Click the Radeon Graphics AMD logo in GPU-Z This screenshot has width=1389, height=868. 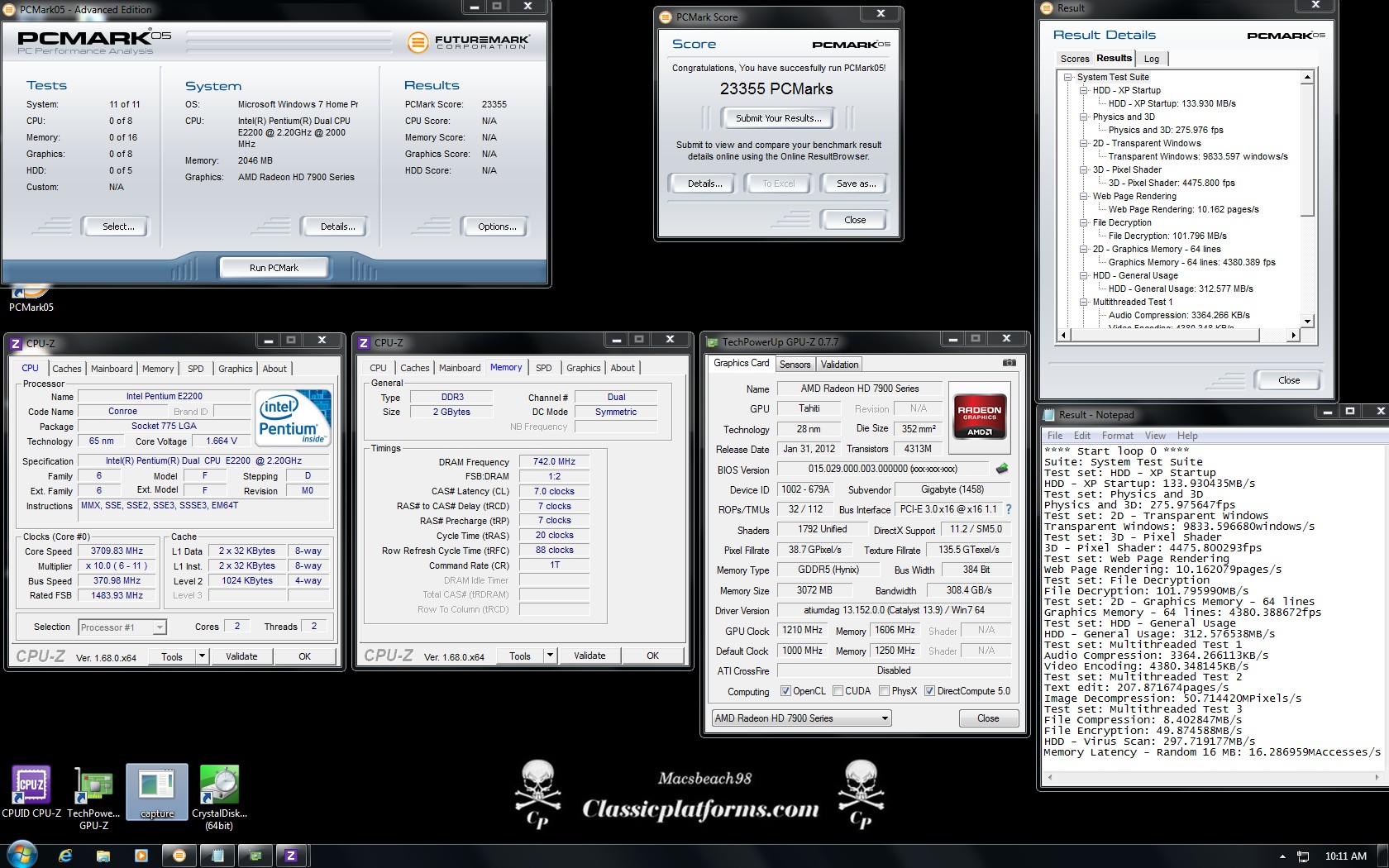[x=980, y=415]
